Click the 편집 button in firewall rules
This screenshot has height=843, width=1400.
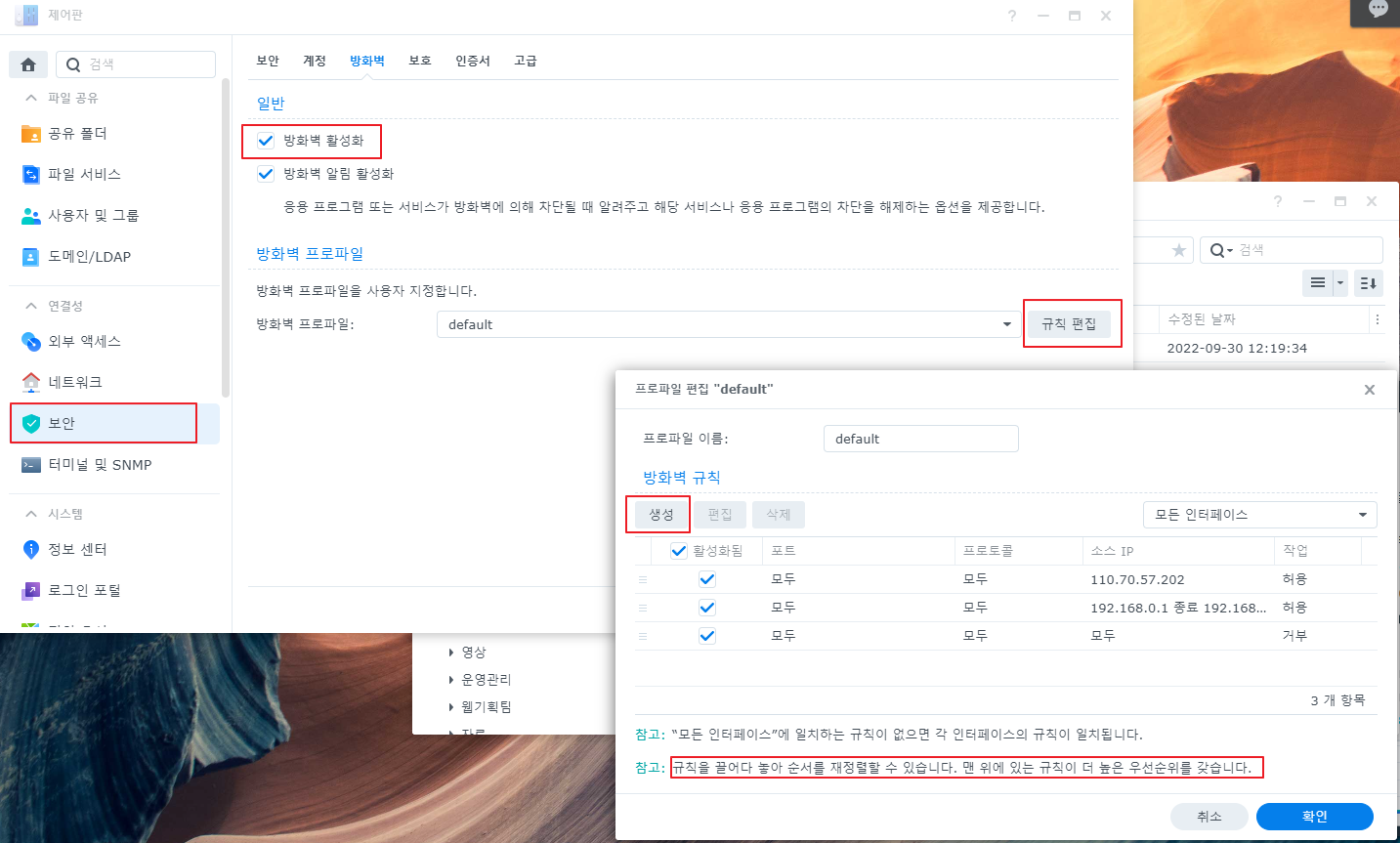coord(720,515)
